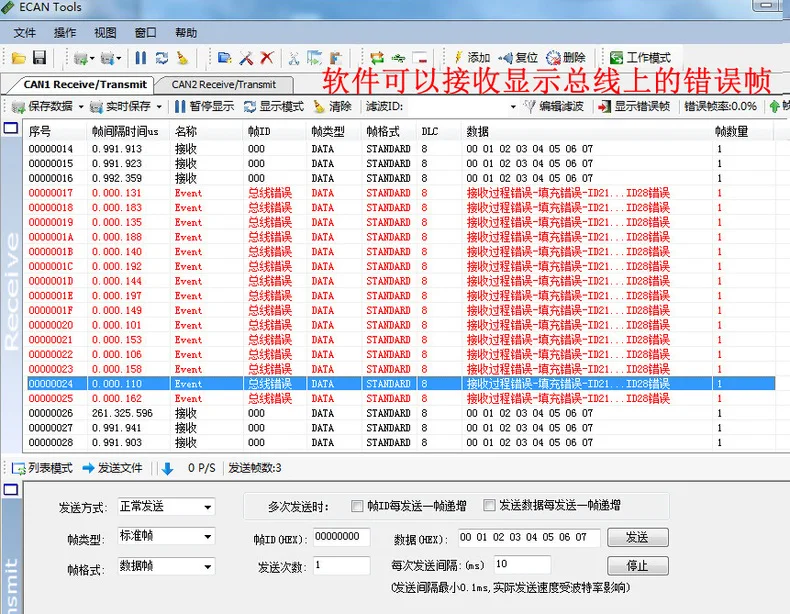The image size is (790, 614).
Task: Click the 帧ID column header
Action: coord(275,131)
